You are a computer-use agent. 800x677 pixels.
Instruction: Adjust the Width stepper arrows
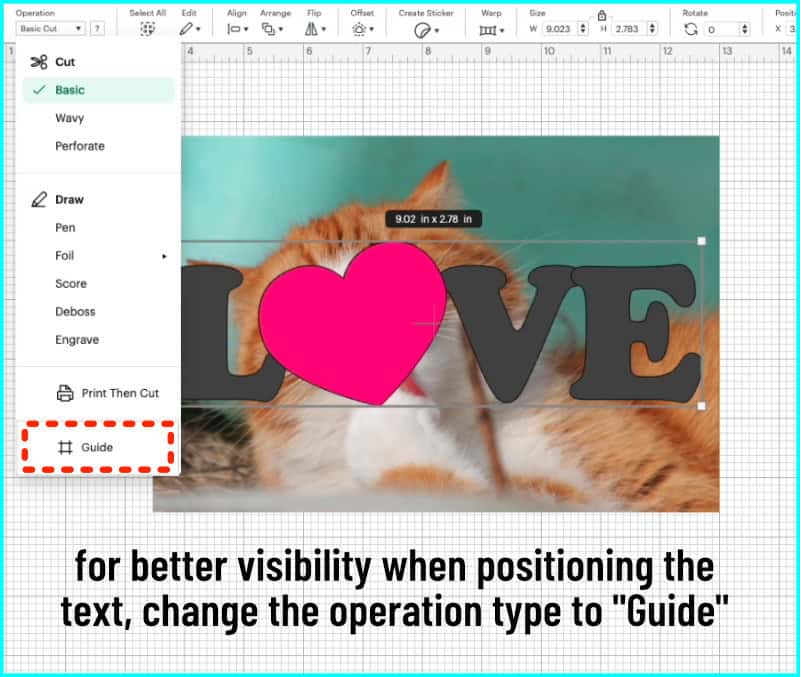coord(583,29)
